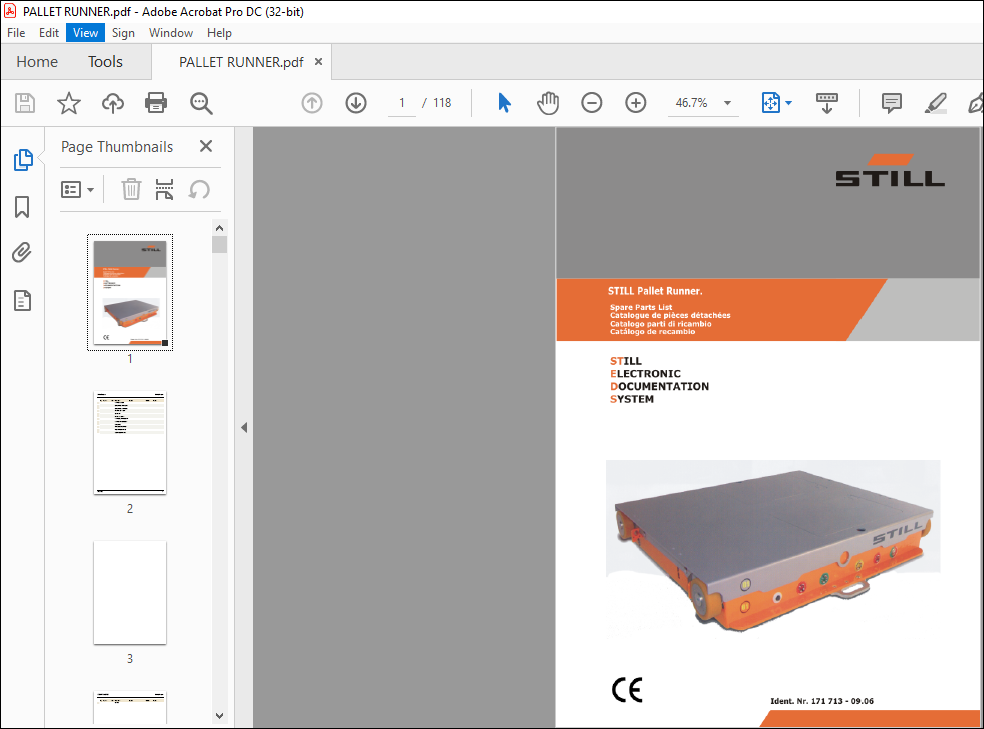The height and width of the screenshot is (729, 984).
Task: Click the Fit page view icon
Action: [x=770, y=103]
